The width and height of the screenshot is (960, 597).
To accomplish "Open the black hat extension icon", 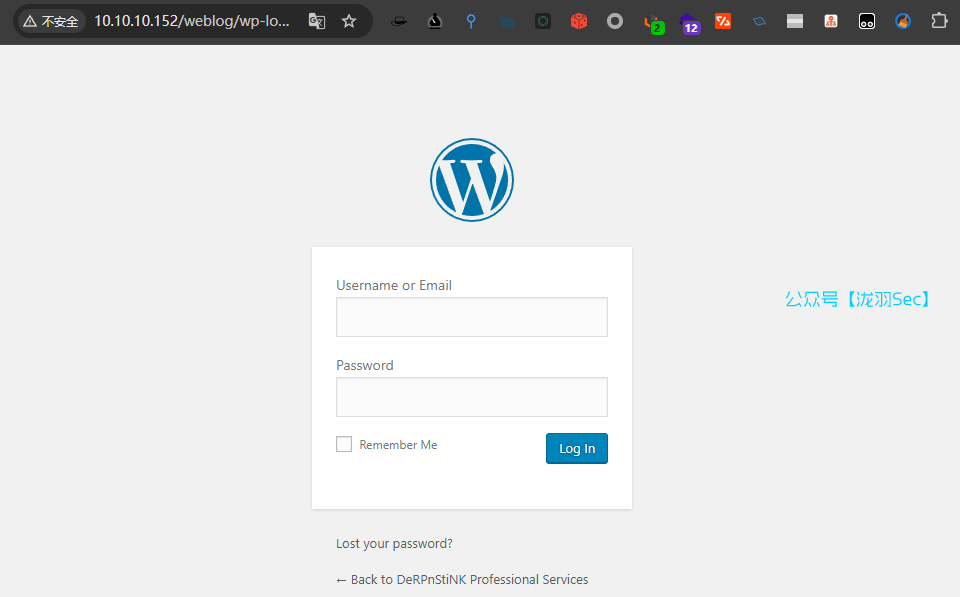I will click(x=399, y=21).
